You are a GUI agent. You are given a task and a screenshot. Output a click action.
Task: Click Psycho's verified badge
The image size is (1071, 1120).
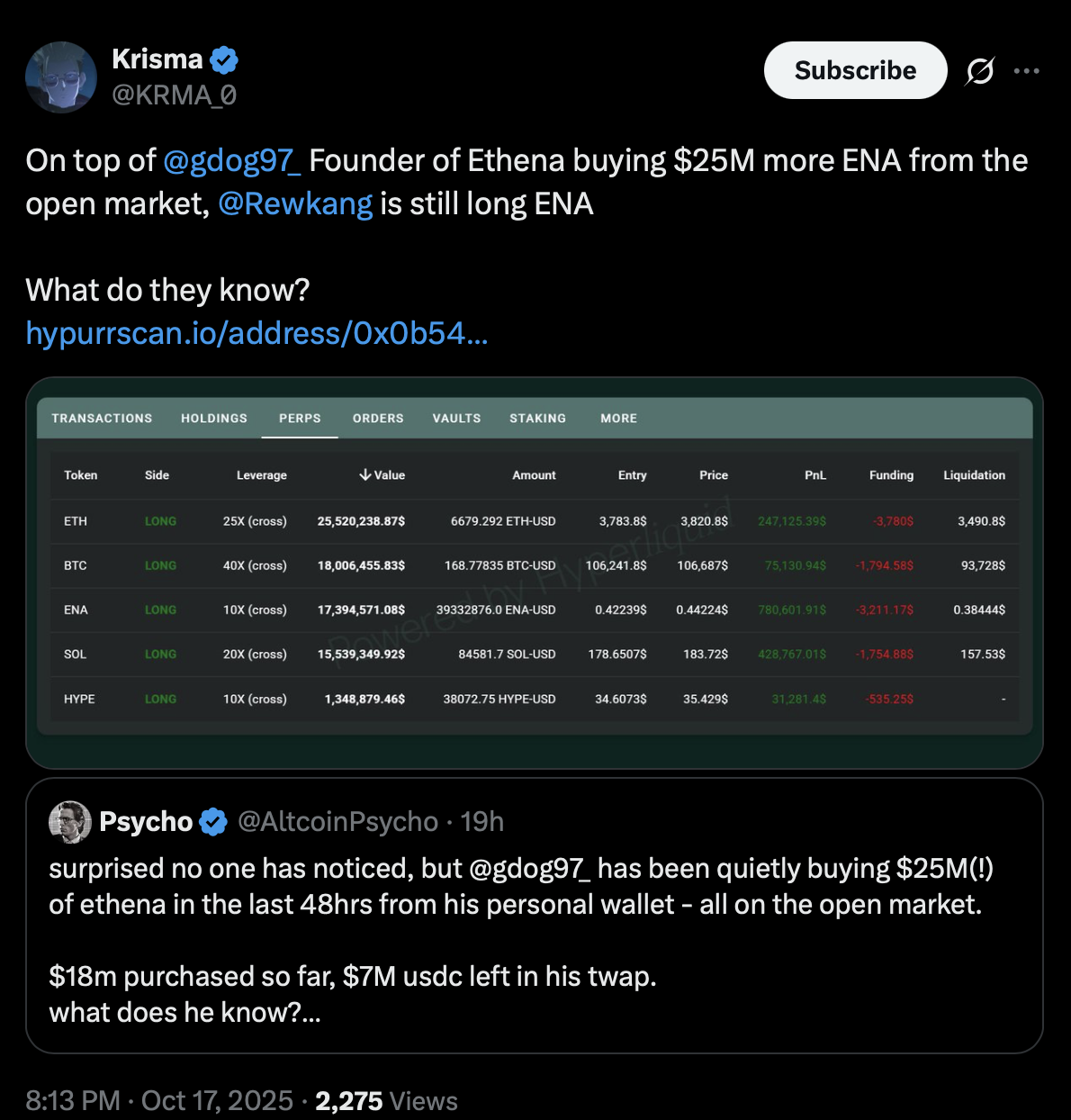click(213, 821)
